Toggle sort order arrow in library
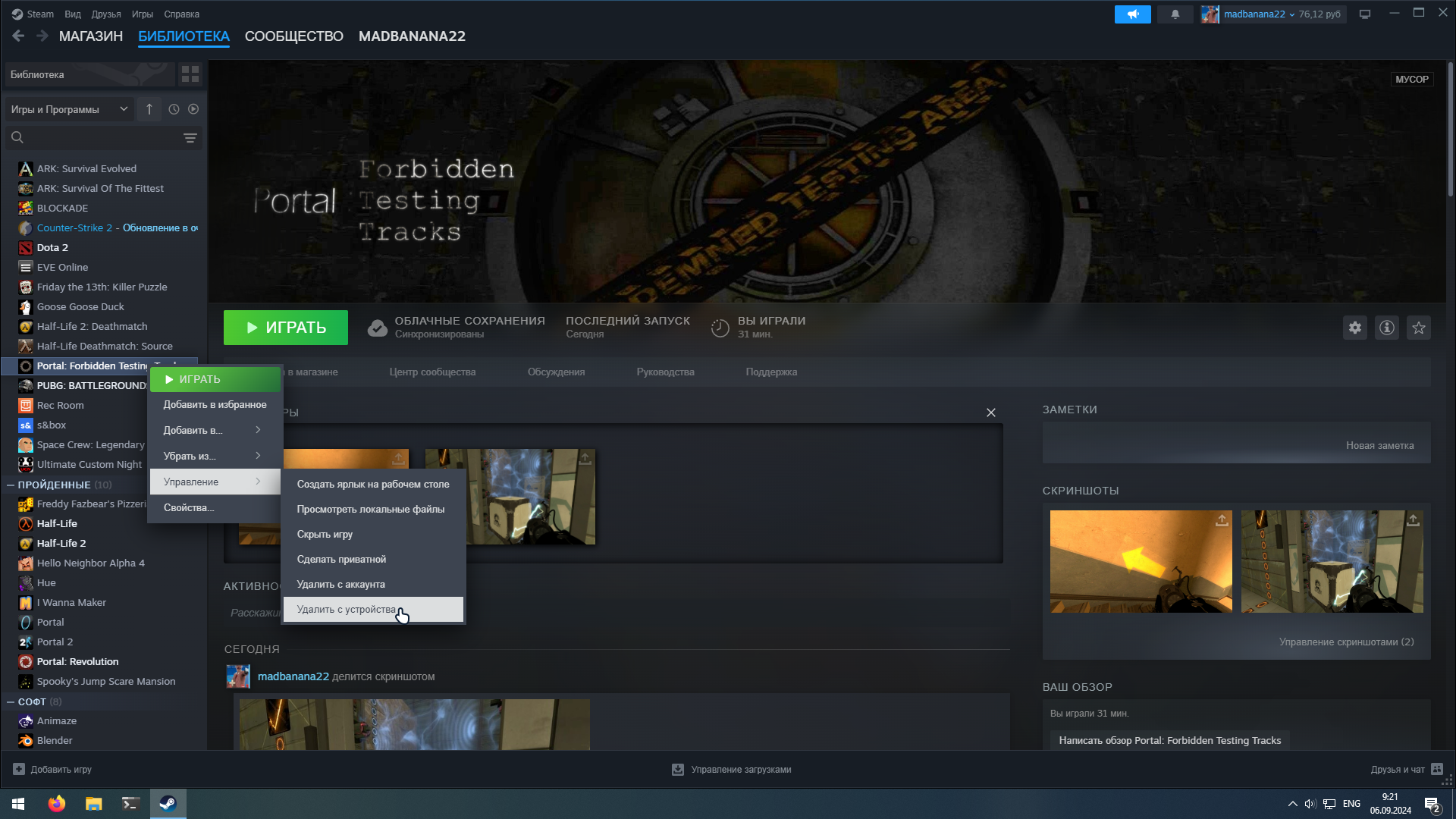This screenshot has width=1456, height=819. click(x=149, y=109)
